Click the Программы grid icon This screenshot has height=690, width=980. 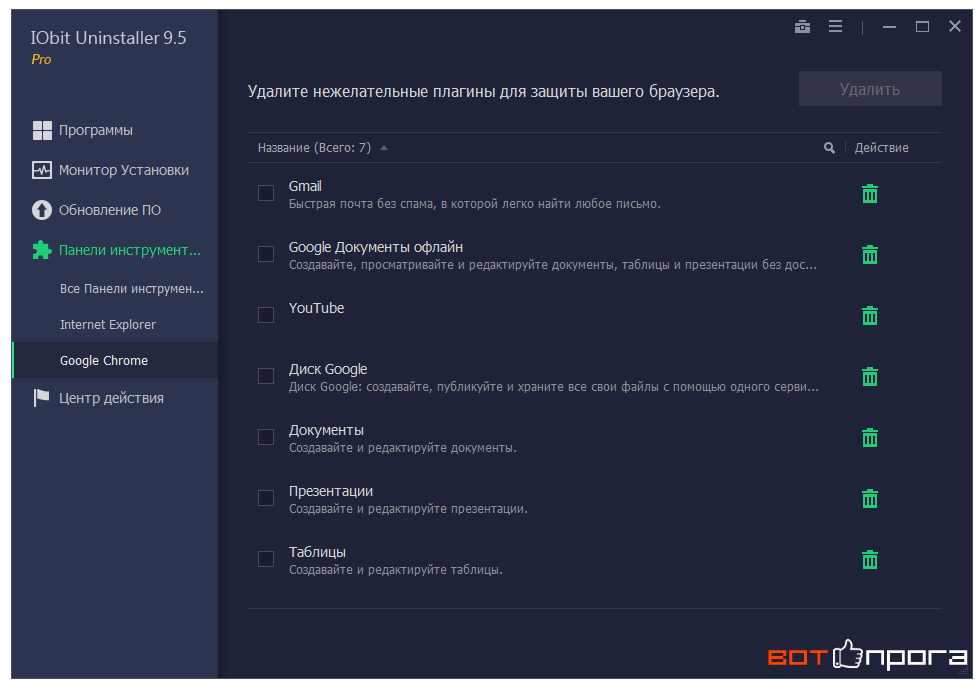42,131
